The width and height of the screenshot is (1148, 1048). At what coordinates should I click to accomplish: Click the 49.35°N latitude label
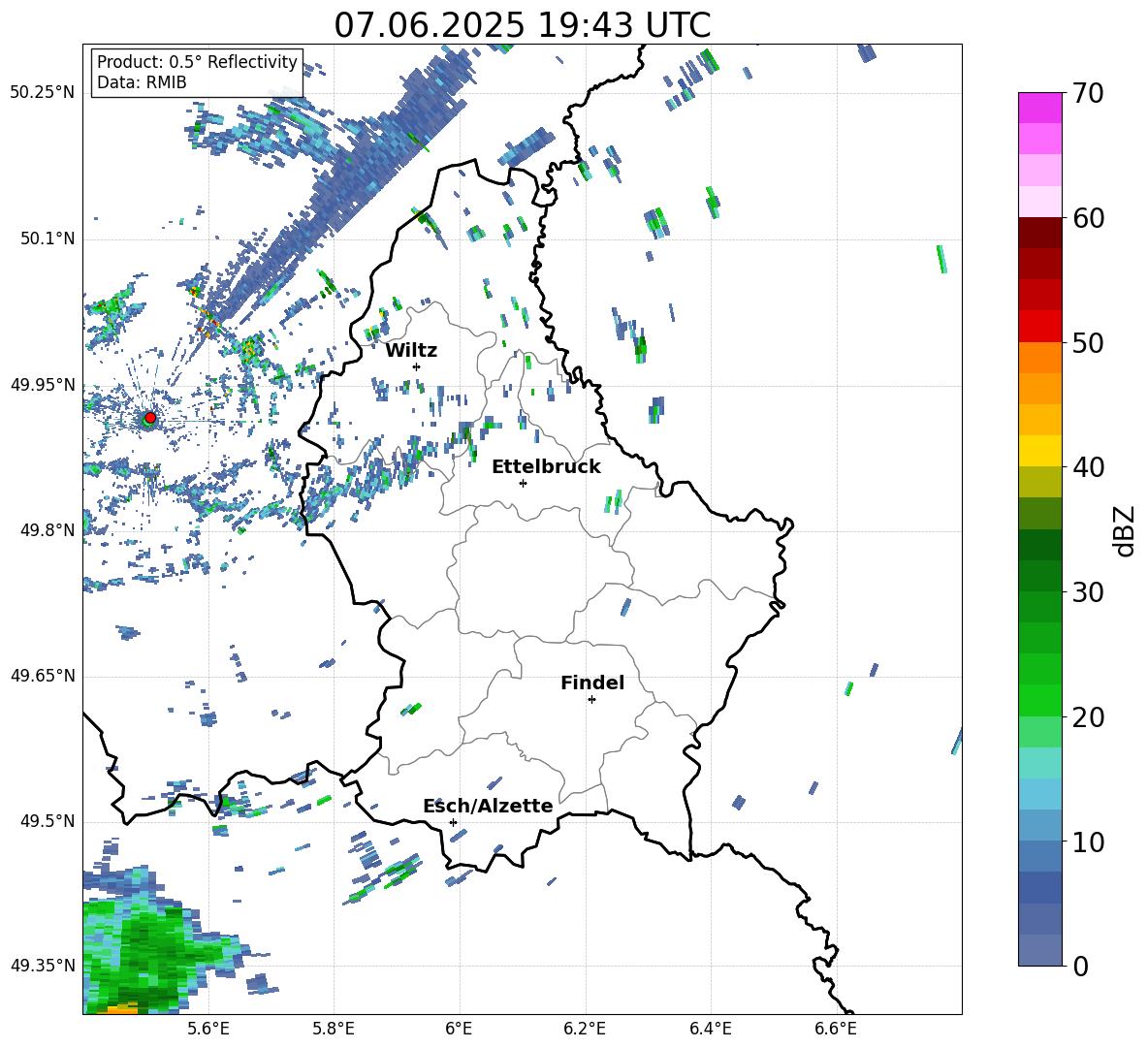[x=43, y=966]
